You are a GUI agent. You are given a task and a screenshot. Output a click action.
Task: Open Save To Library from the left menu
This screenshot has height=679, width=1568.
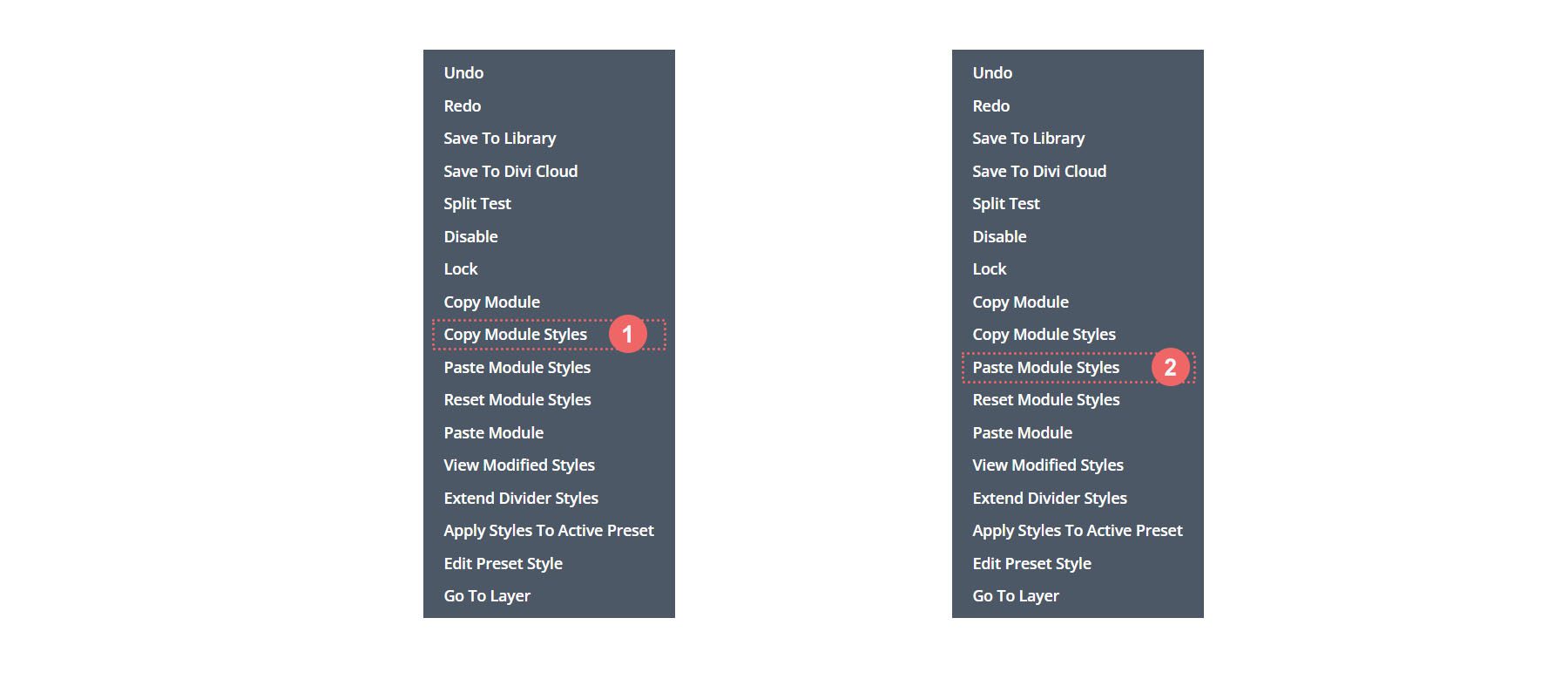[x=499, y=138]
